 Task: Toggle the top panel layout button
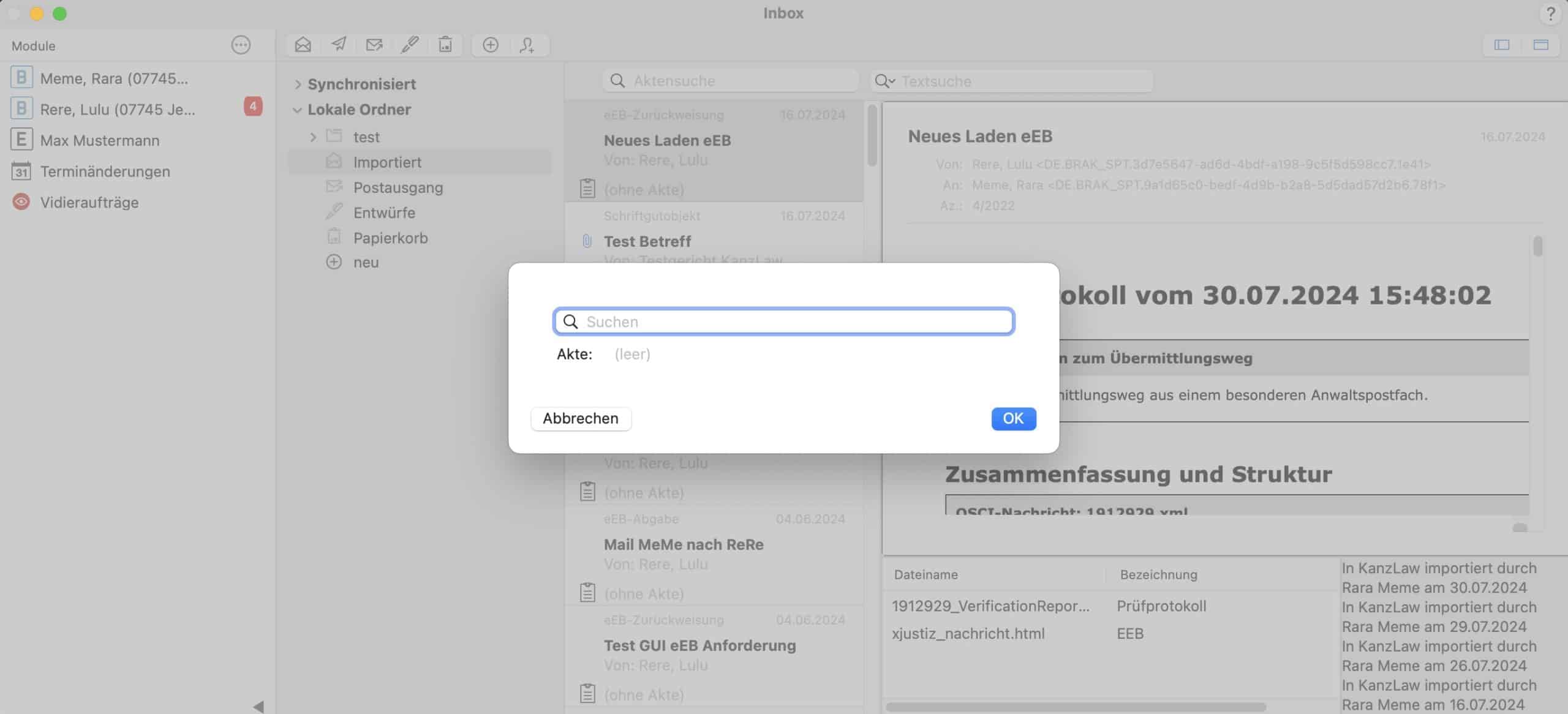pyautogui.click(x=1540, y=45)
